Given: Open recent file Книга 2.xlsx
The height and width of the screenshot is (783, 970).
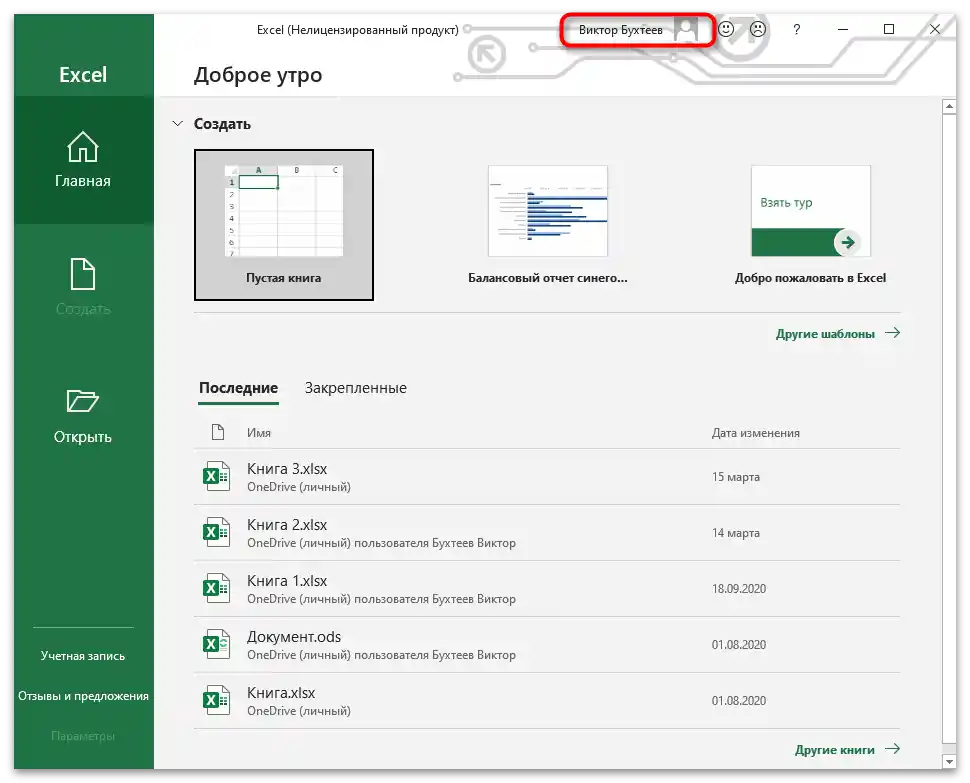Looking at the screenshot, I should 547,533.
